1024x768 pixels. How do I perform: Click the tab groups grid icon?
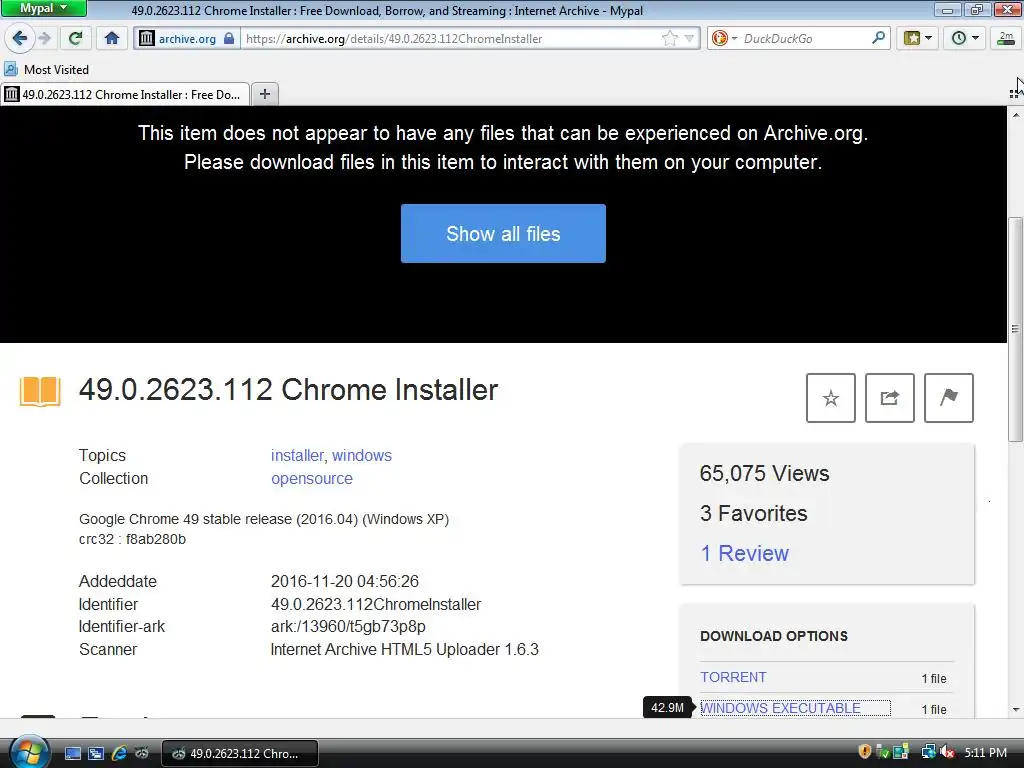1014,94
